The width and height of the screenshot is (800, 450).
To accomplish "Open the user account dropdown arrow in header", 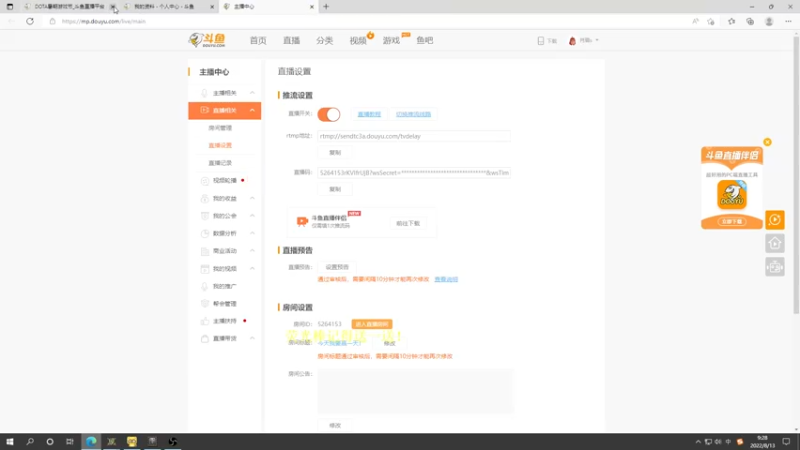I will (x=597, y=40).
